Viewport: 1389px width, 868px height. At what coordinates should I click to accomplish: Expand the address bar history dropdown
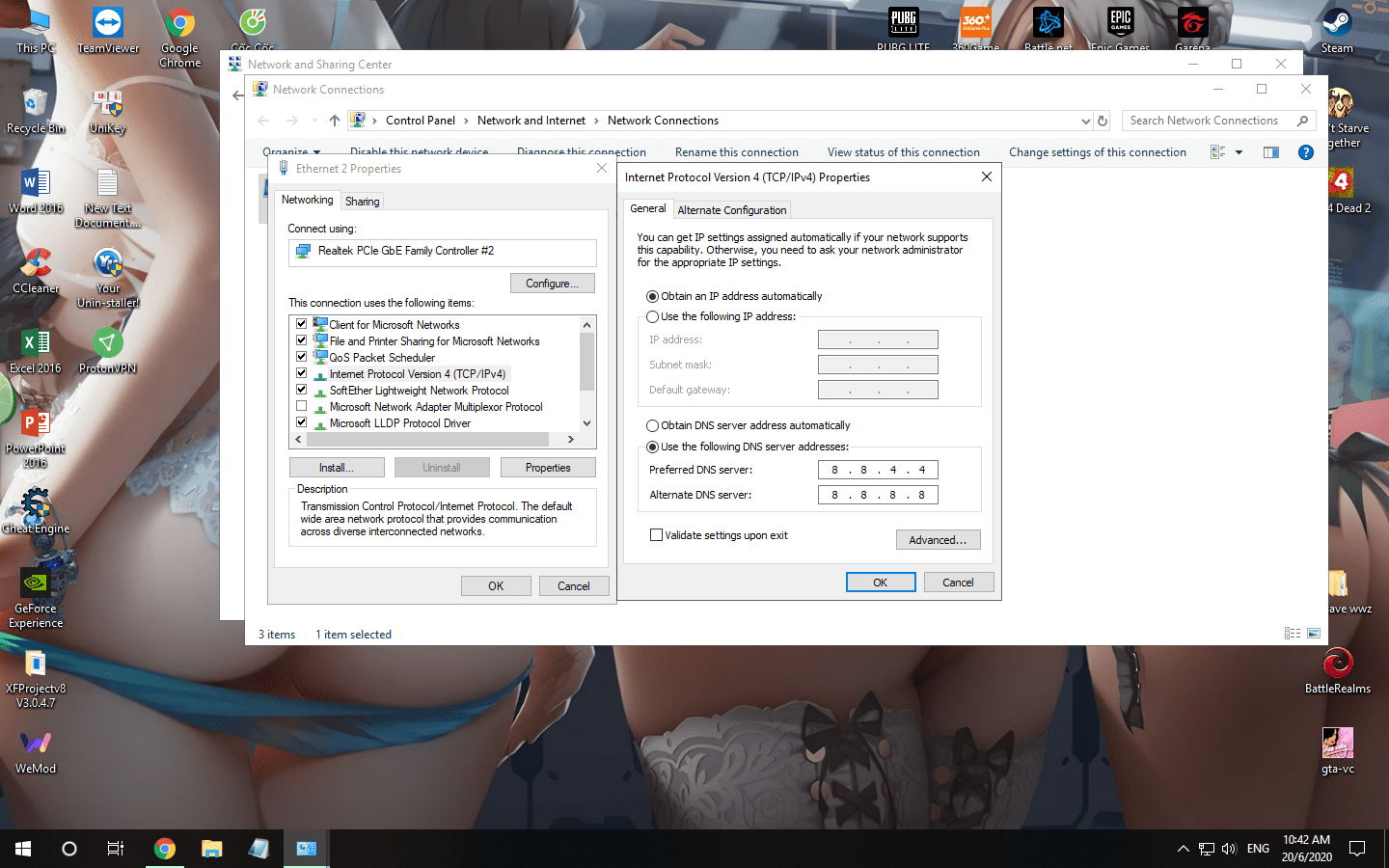tap(1086, 121)
